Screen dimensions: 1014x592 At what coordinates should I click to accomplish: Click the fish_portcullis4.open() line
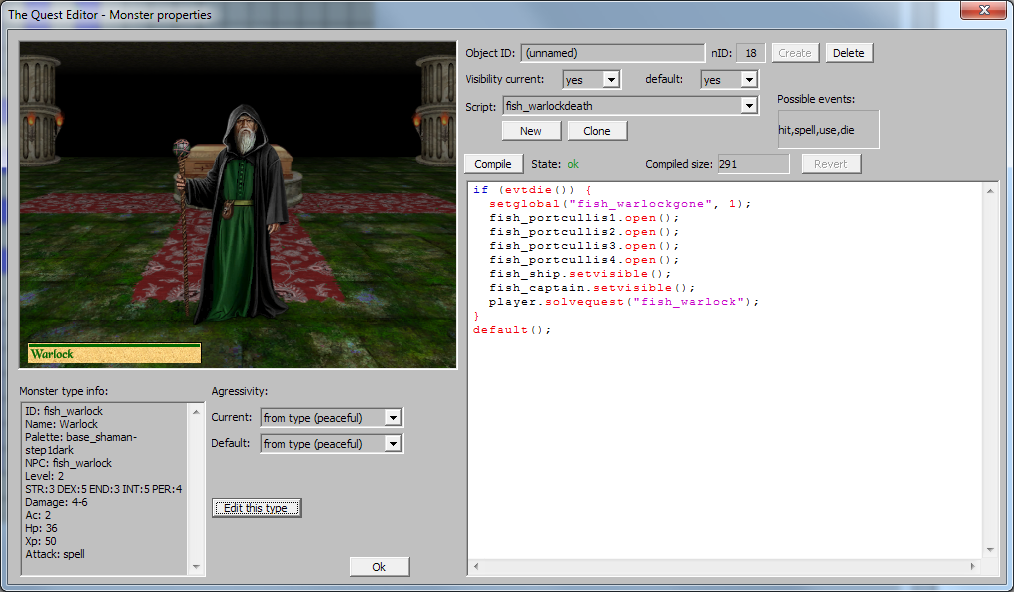[584, 260]
